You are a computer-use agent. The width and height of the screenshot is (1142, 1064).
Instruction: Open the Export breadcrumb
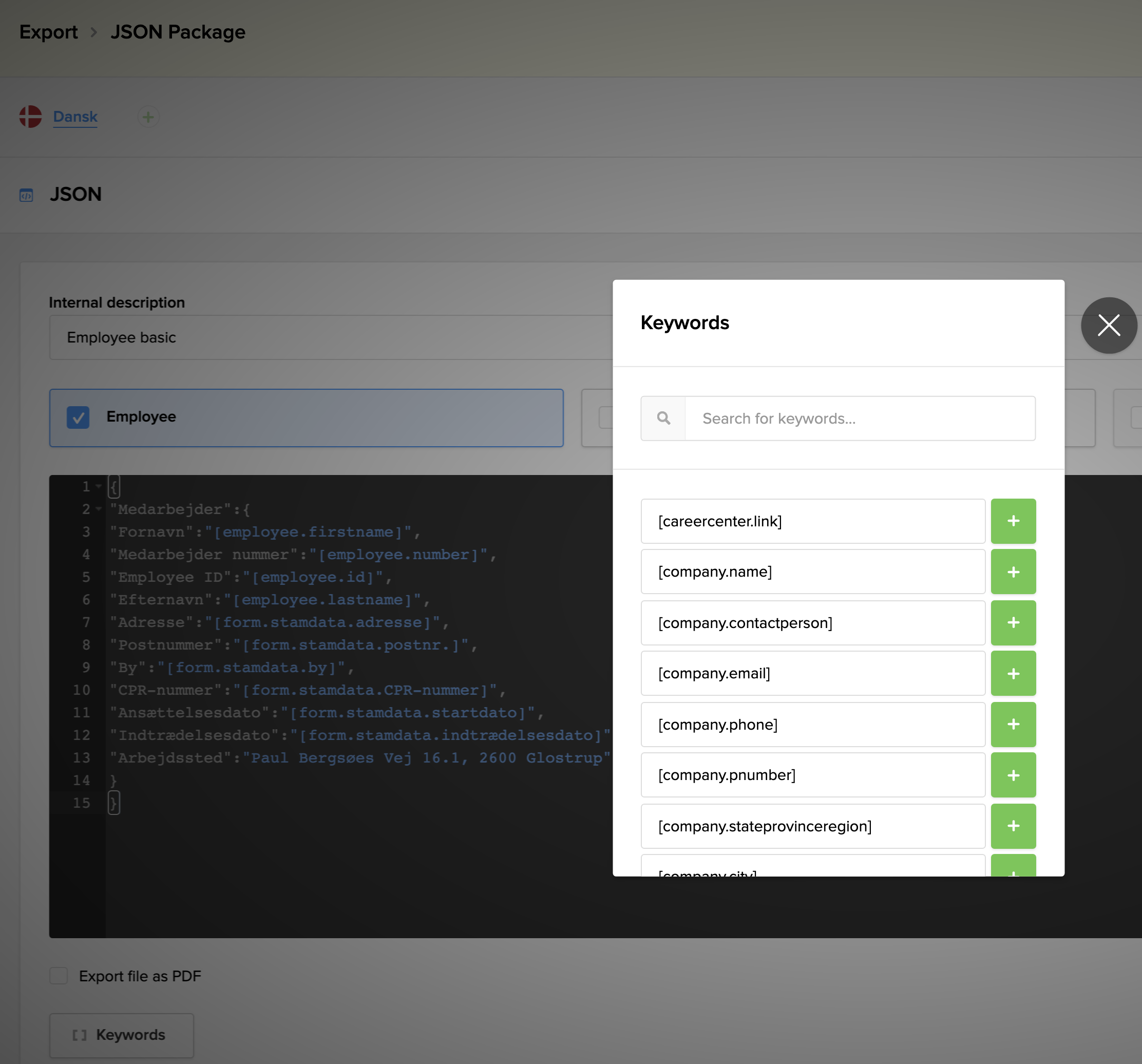[48, 32]
